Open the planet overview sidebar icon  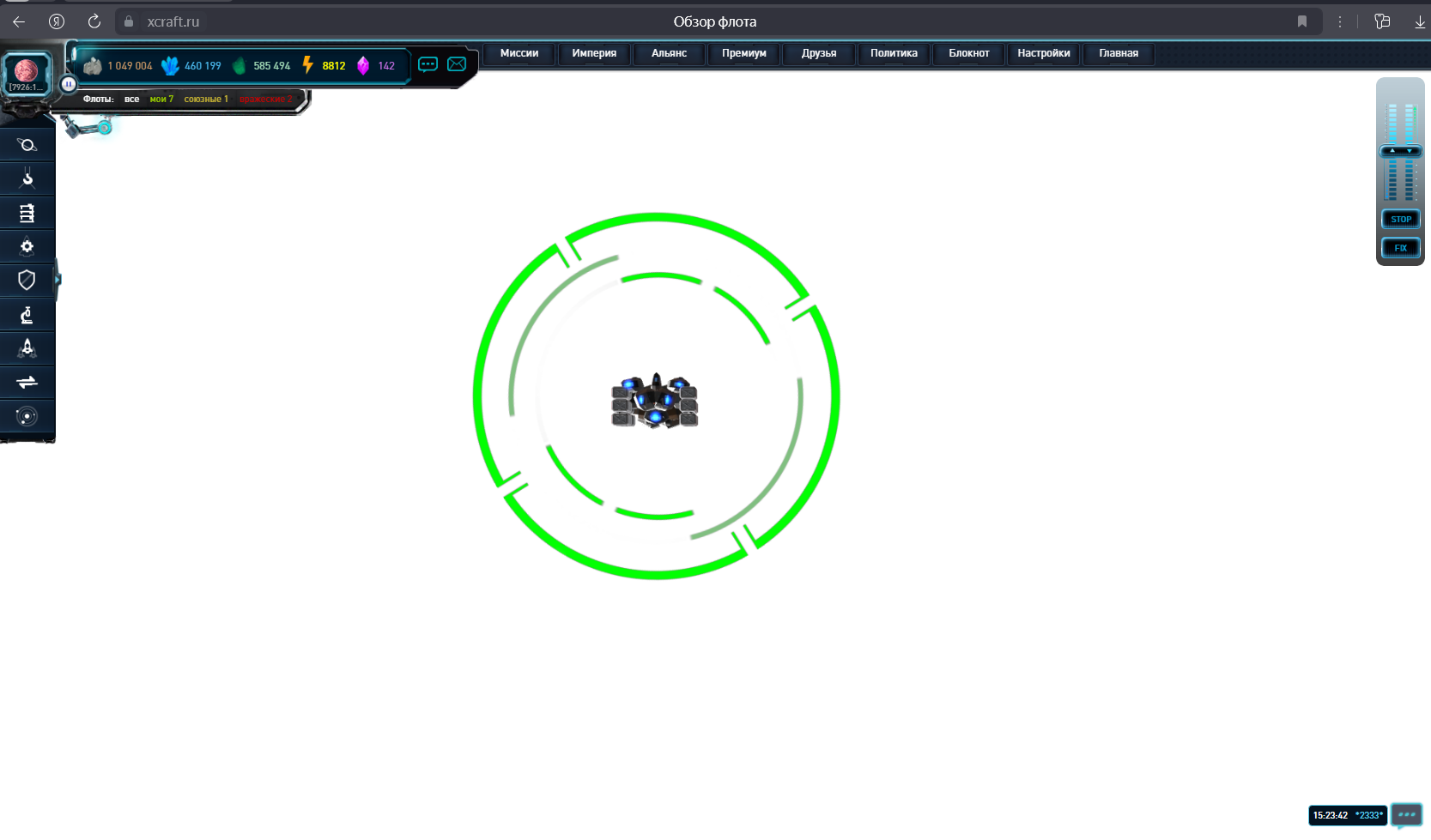27,145
